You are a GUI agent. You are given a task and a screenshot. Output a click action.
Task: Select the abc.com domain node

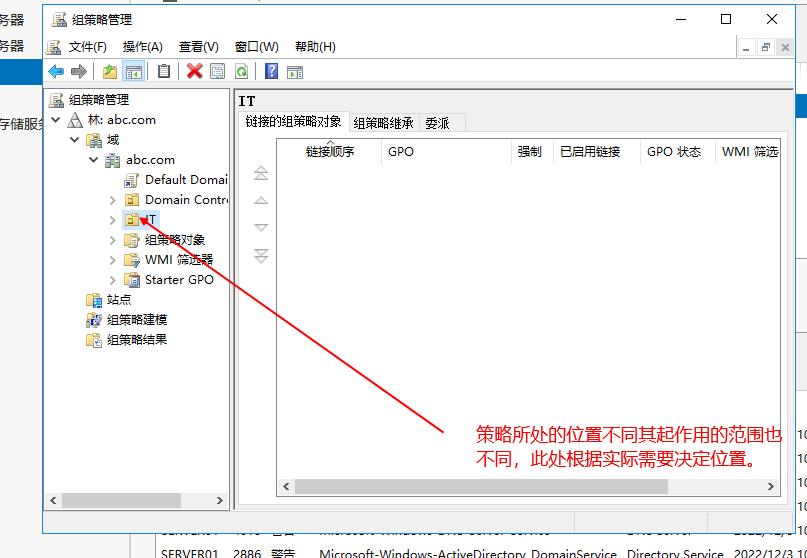click(x=150, y=160)
